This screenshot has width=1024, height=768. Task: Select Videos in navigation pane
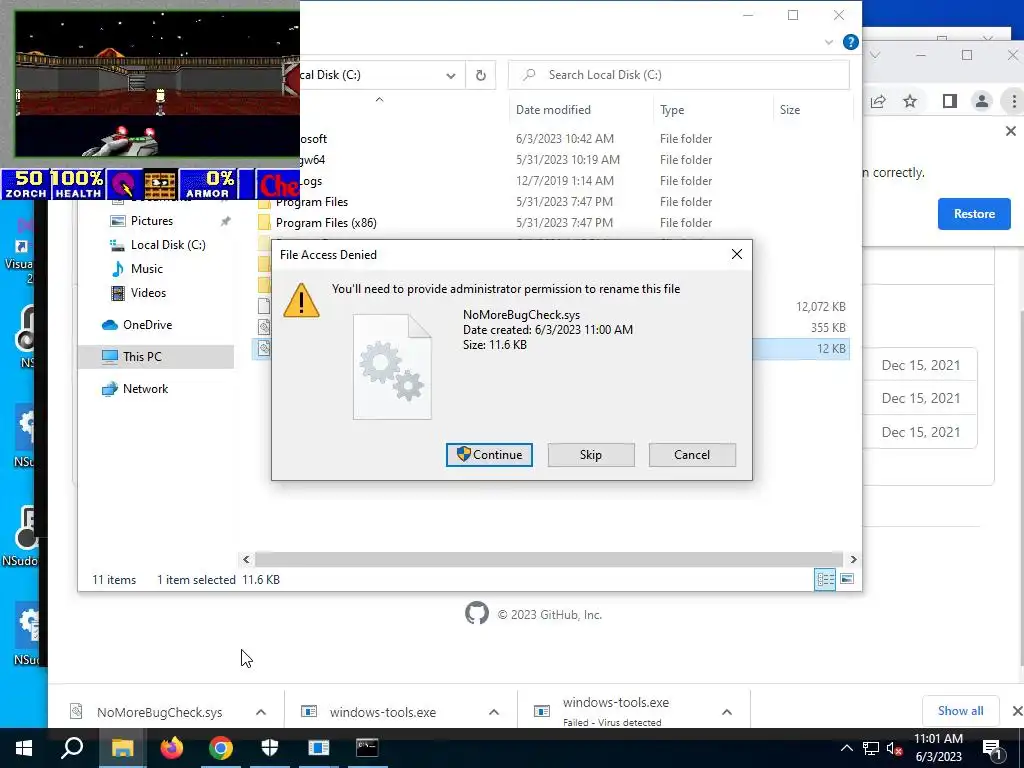pos(148,293)
